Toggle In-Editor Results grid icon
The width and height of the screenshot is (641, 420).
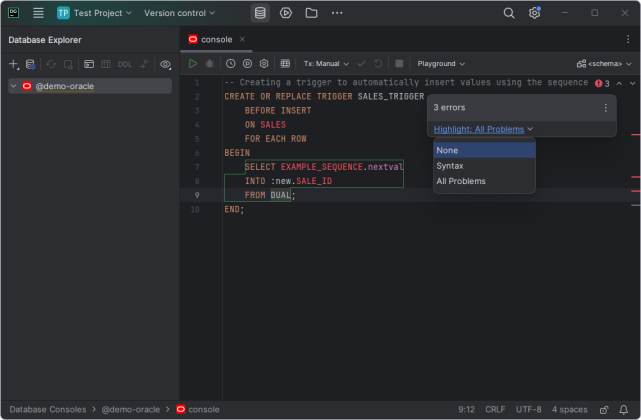(285, 63)
